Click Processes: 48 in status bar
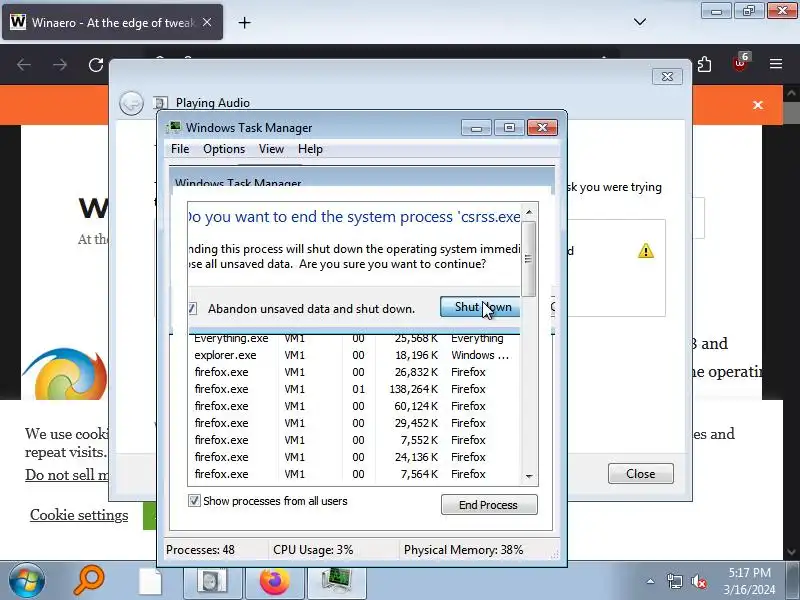Screen dimensions: 800x600 coord(201,550)
